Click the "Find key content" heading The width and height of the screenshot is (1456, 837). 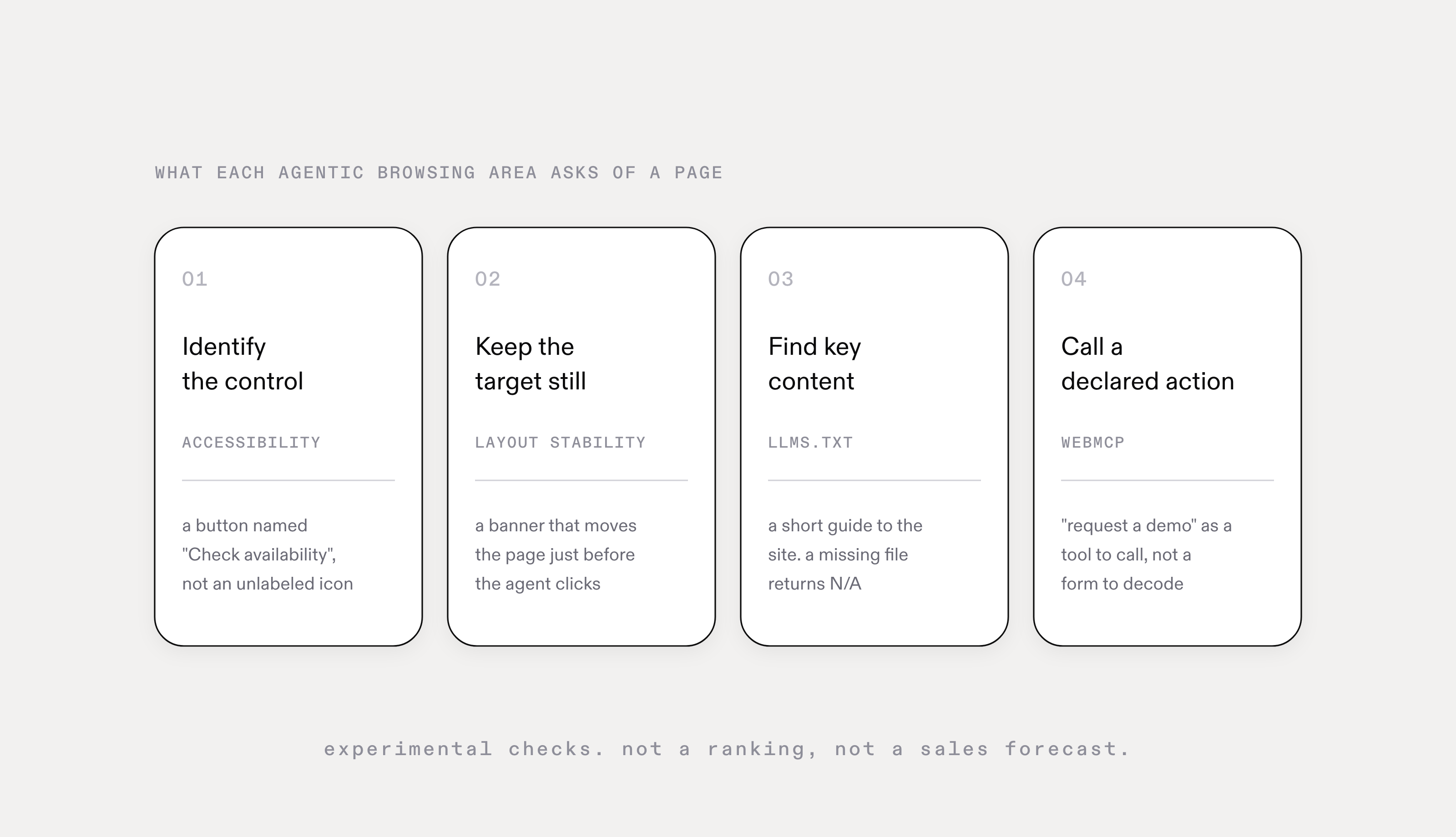point(814,364)
